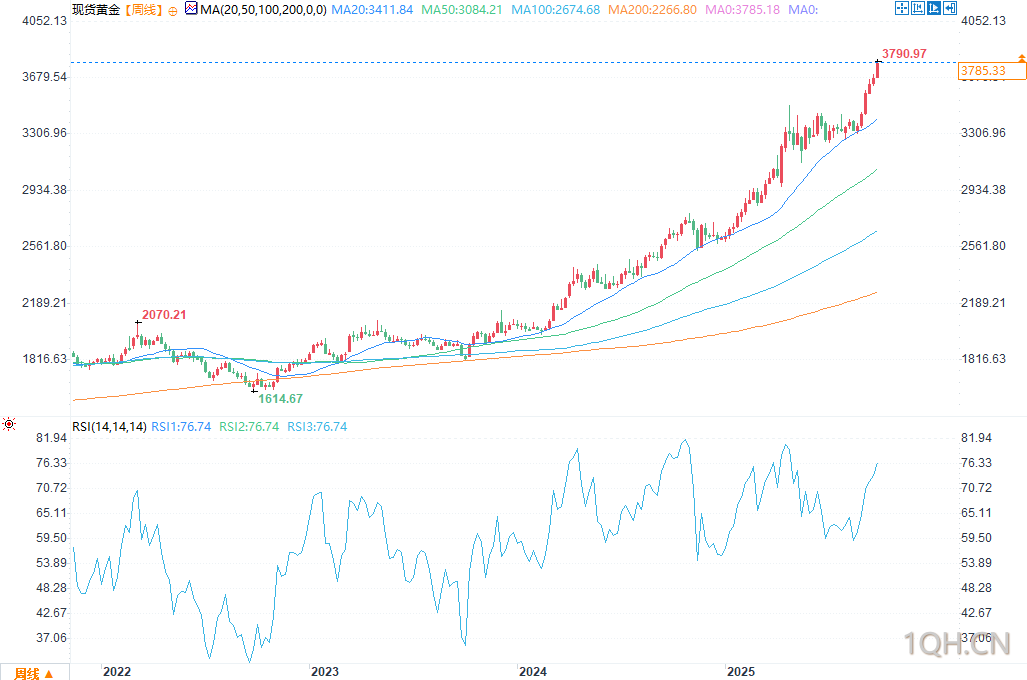Click the download arrow icon in top toolbar
This screenshot has width=1027, height=680.
pyautogui.click(x=949, y=9)
